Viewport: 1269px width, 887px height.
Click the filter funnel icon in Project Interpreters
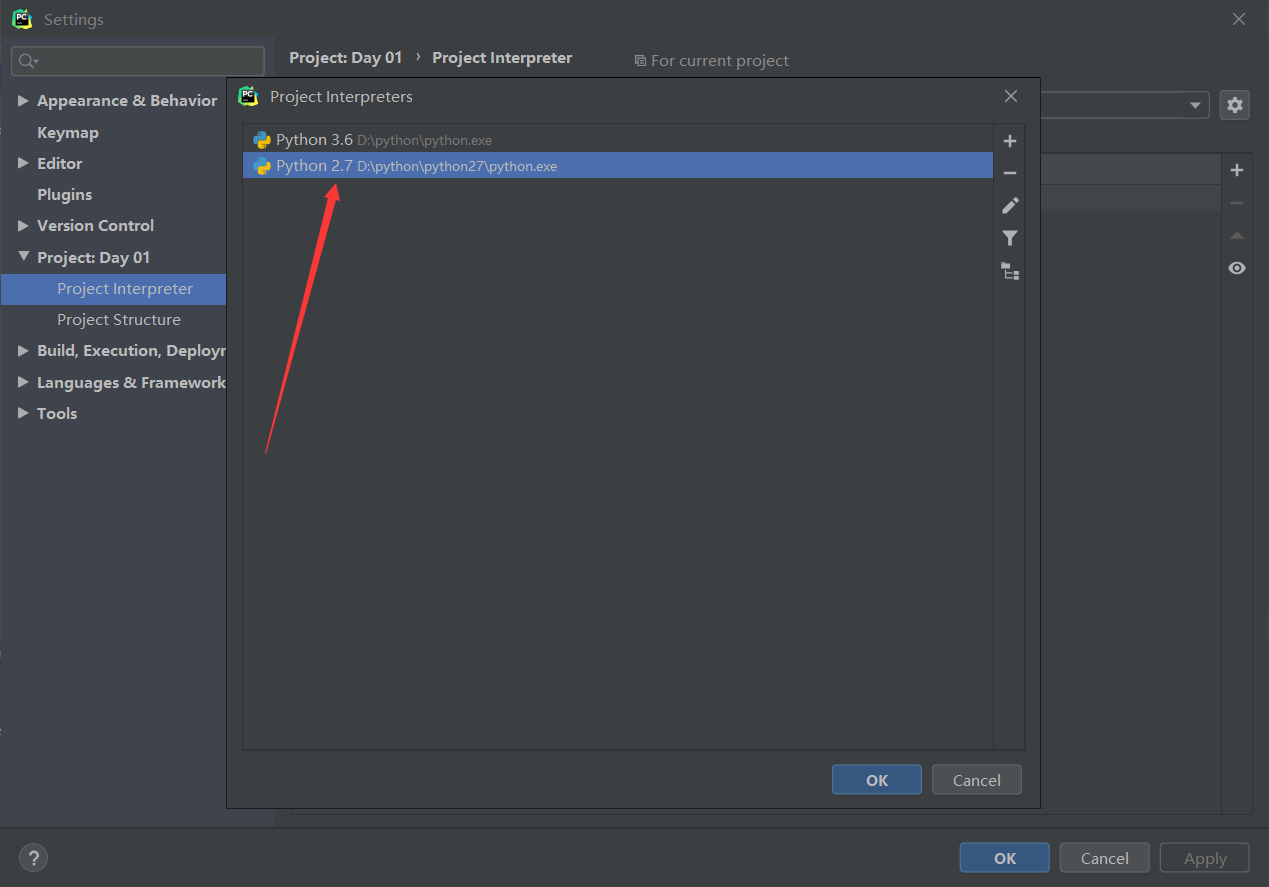[1010, 238]
